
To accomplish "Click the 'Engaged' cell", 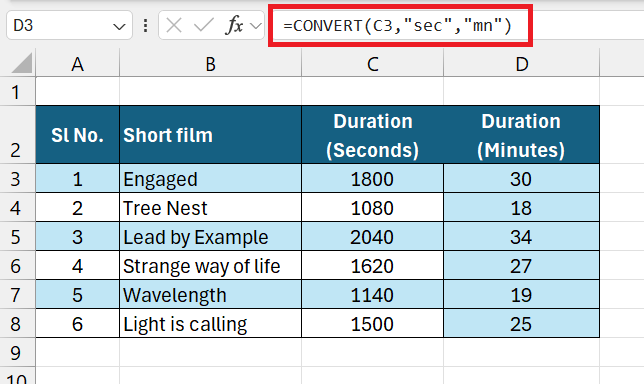I will pos(210,178).
